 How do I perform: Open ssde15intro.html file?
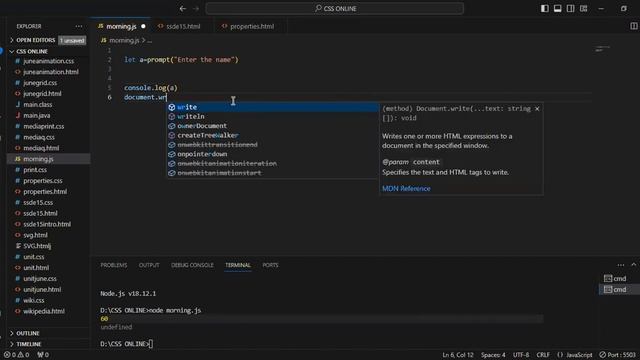(x=47, y=224)
